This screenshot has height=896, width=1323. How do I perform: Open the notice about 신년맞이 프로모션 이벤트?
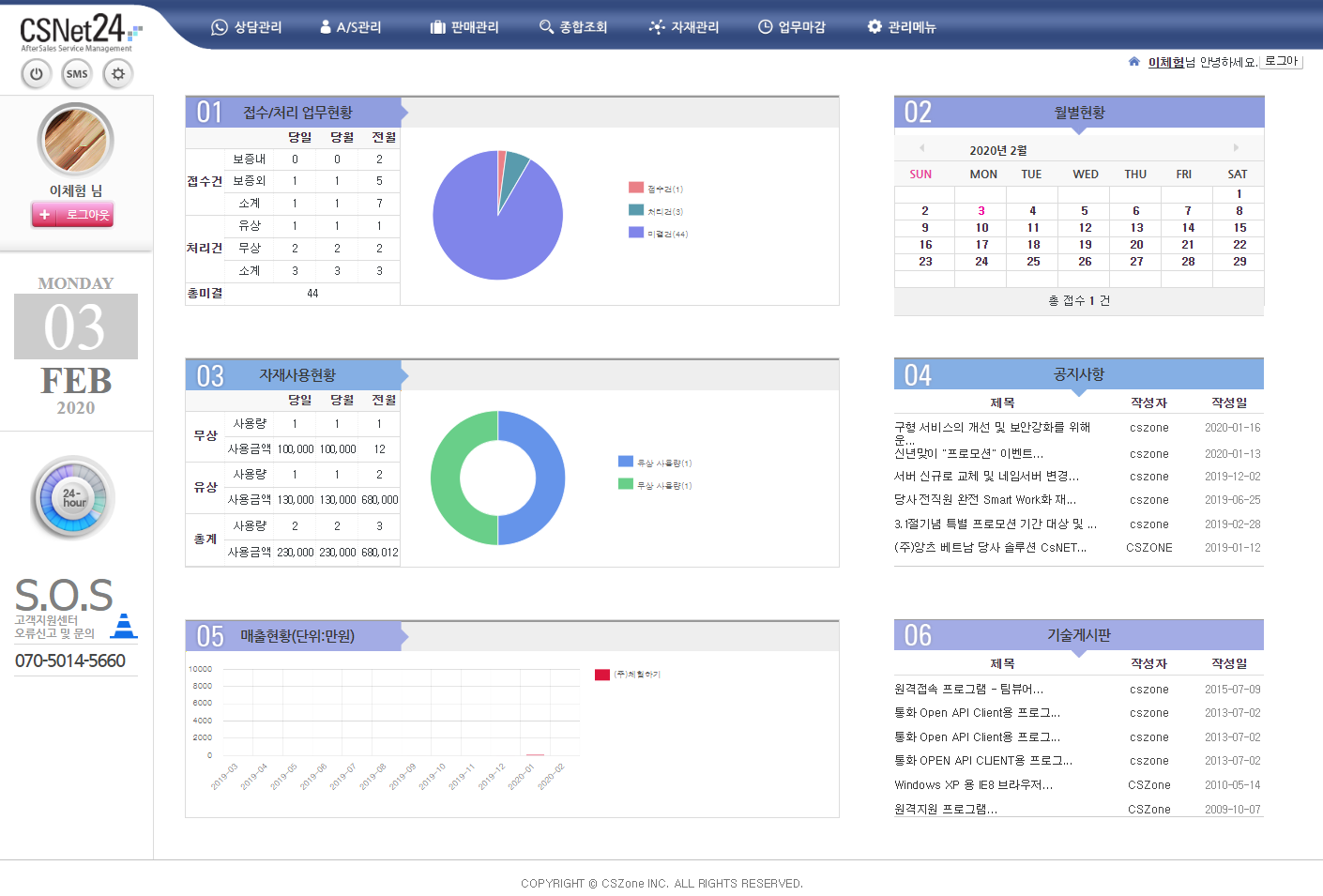tap(968, 453)
